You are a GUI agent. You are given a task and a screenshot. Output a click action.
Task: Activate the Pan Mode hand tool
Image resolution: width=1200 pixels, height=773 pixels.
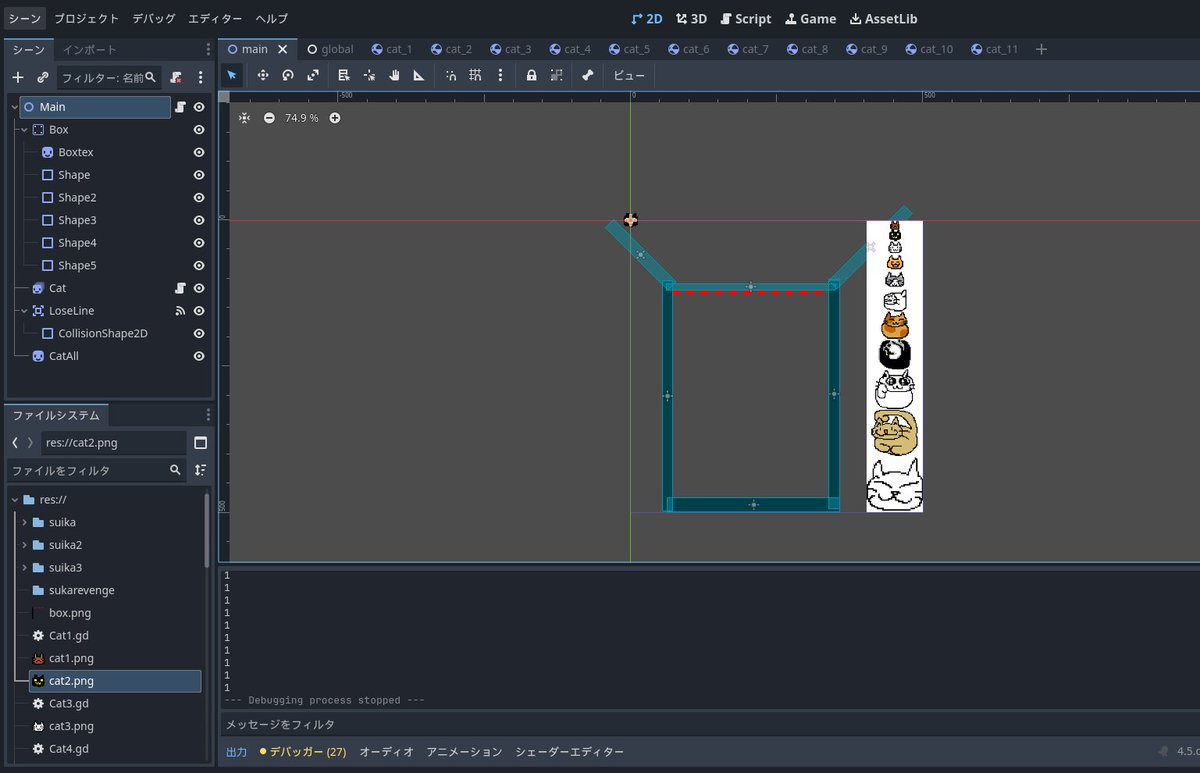point(394,75)
